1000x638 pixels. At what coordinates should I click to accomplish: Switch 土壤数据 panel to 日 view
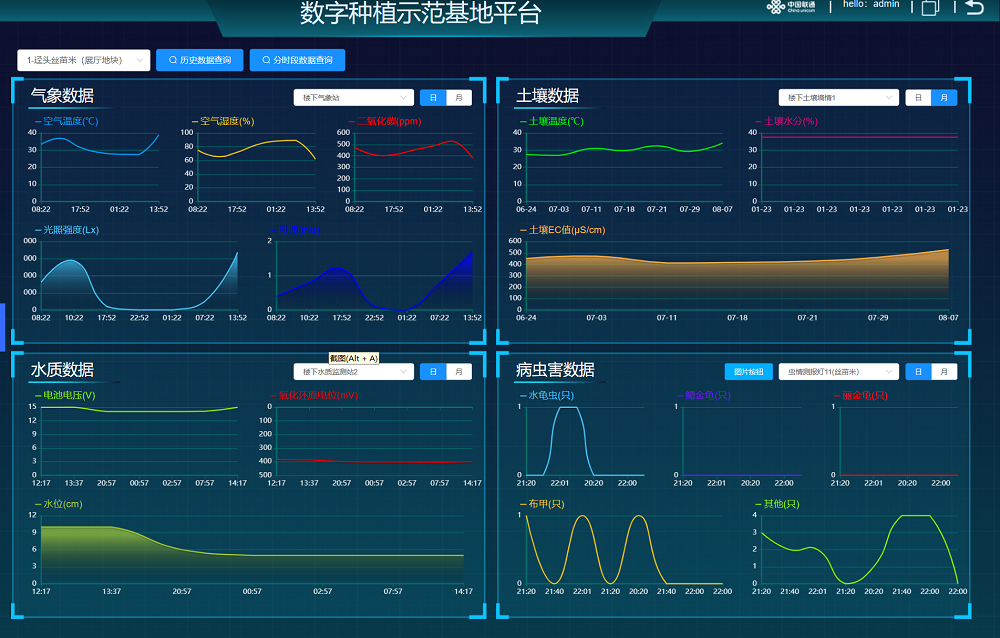pos(918,98)
